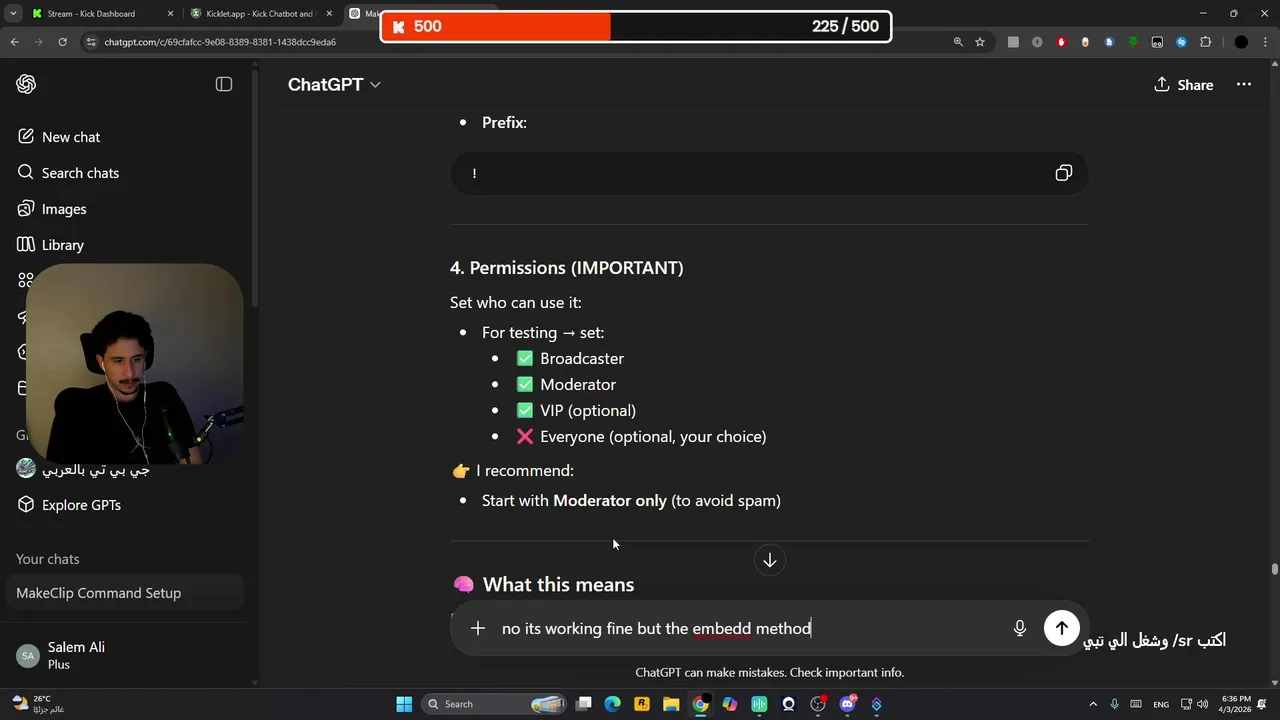Collapse the sidebar with the panel icon
Image resolution: width=1280 pixels, height=720 pixels.
(224, 84)
